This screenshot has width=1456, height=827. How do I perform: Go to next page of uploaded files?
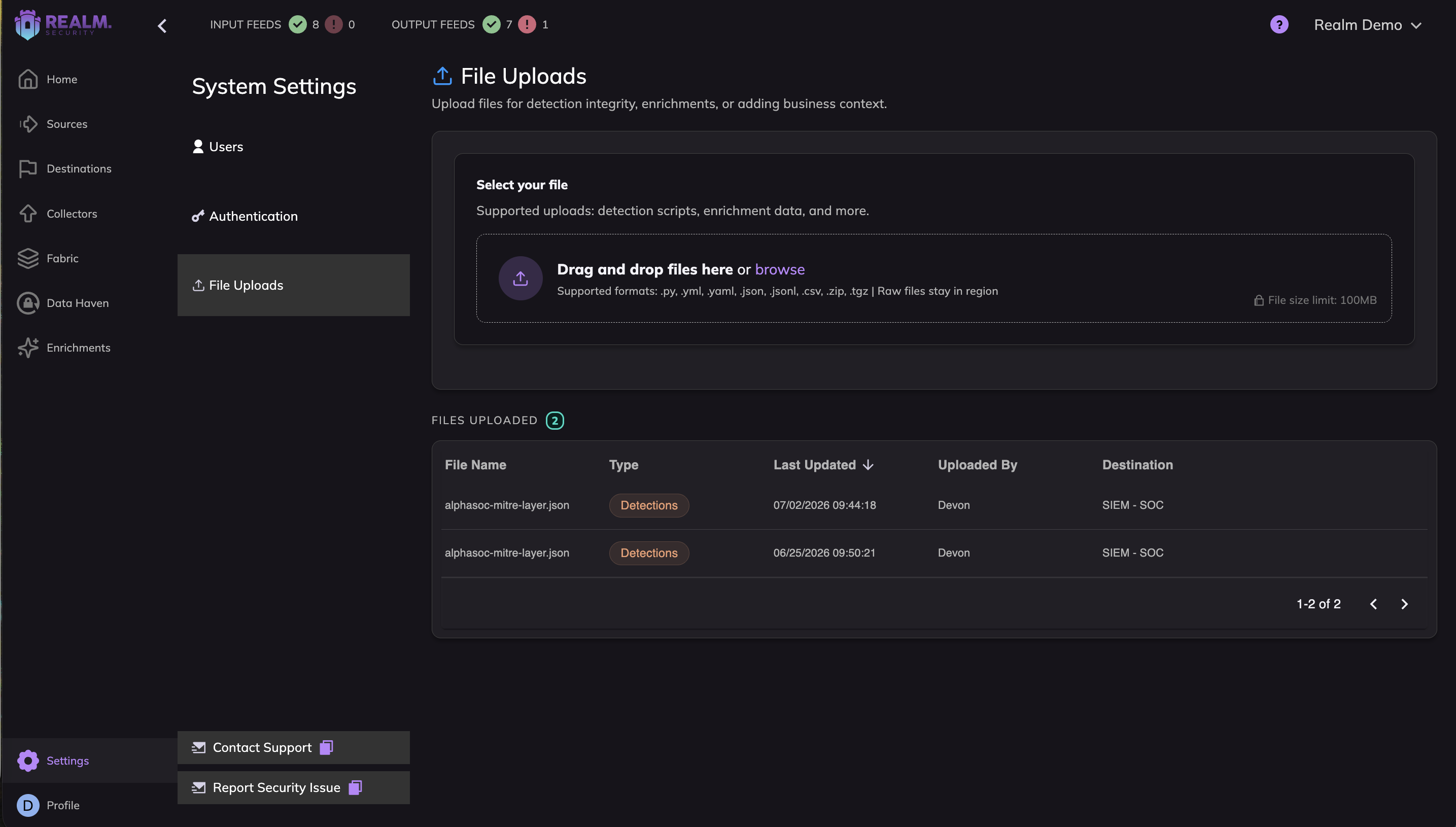[x=1404, y=604]
